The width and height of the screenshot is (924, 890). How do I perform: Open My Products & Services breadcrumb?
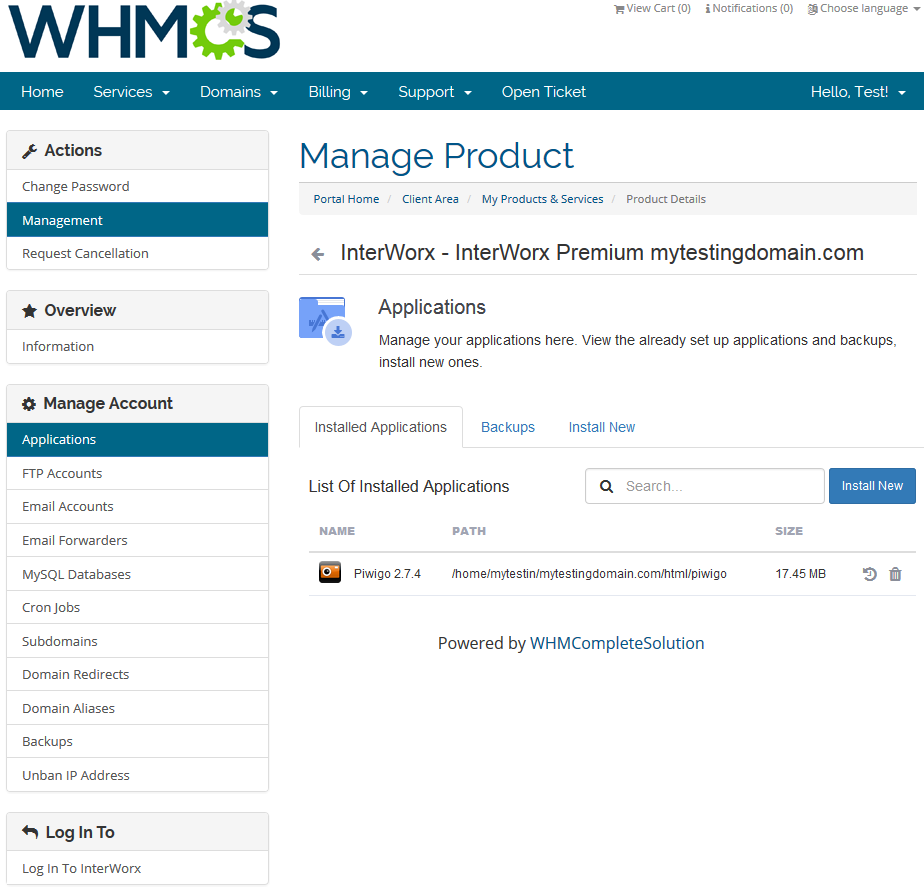(542, 199)
